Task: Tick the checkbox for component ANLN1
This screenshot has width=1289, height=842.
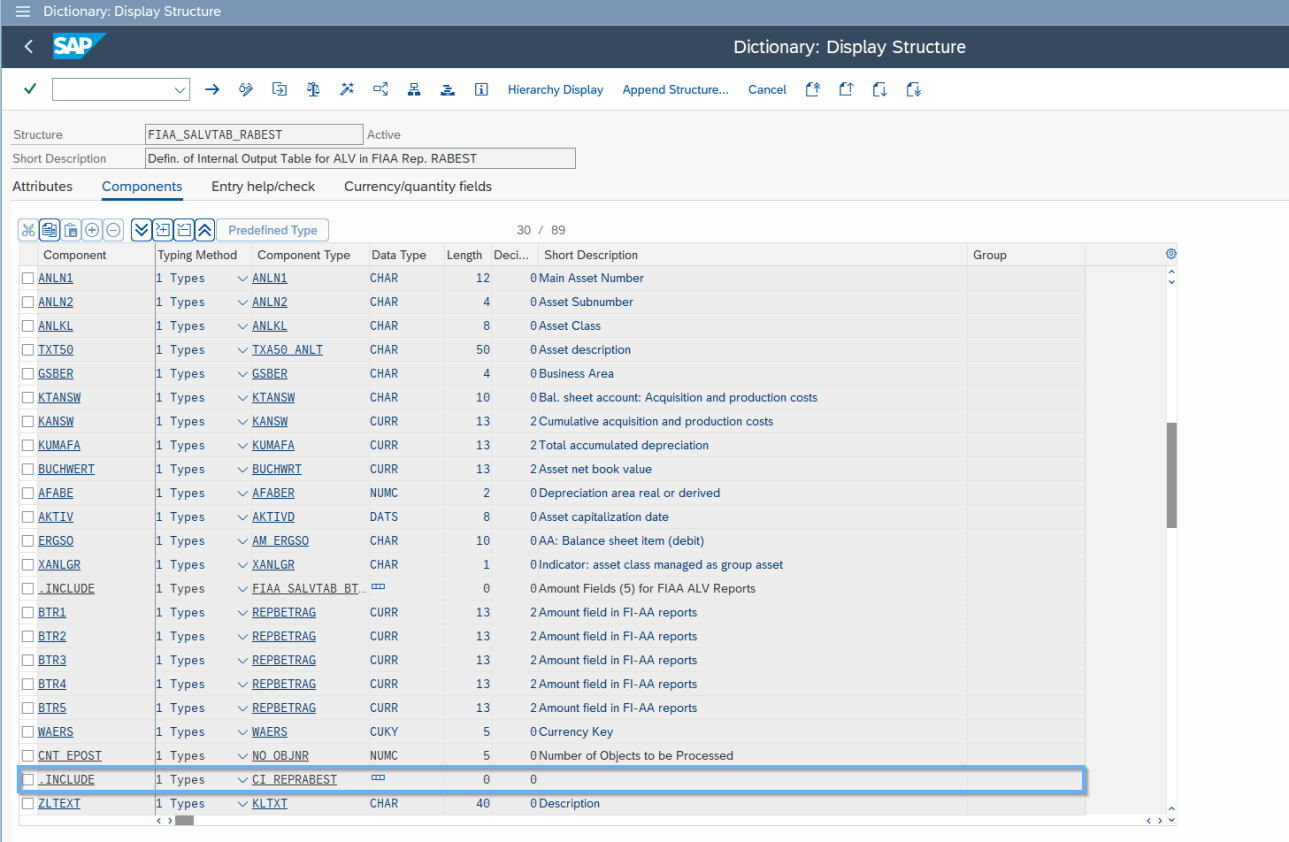Action: point(28,278)
